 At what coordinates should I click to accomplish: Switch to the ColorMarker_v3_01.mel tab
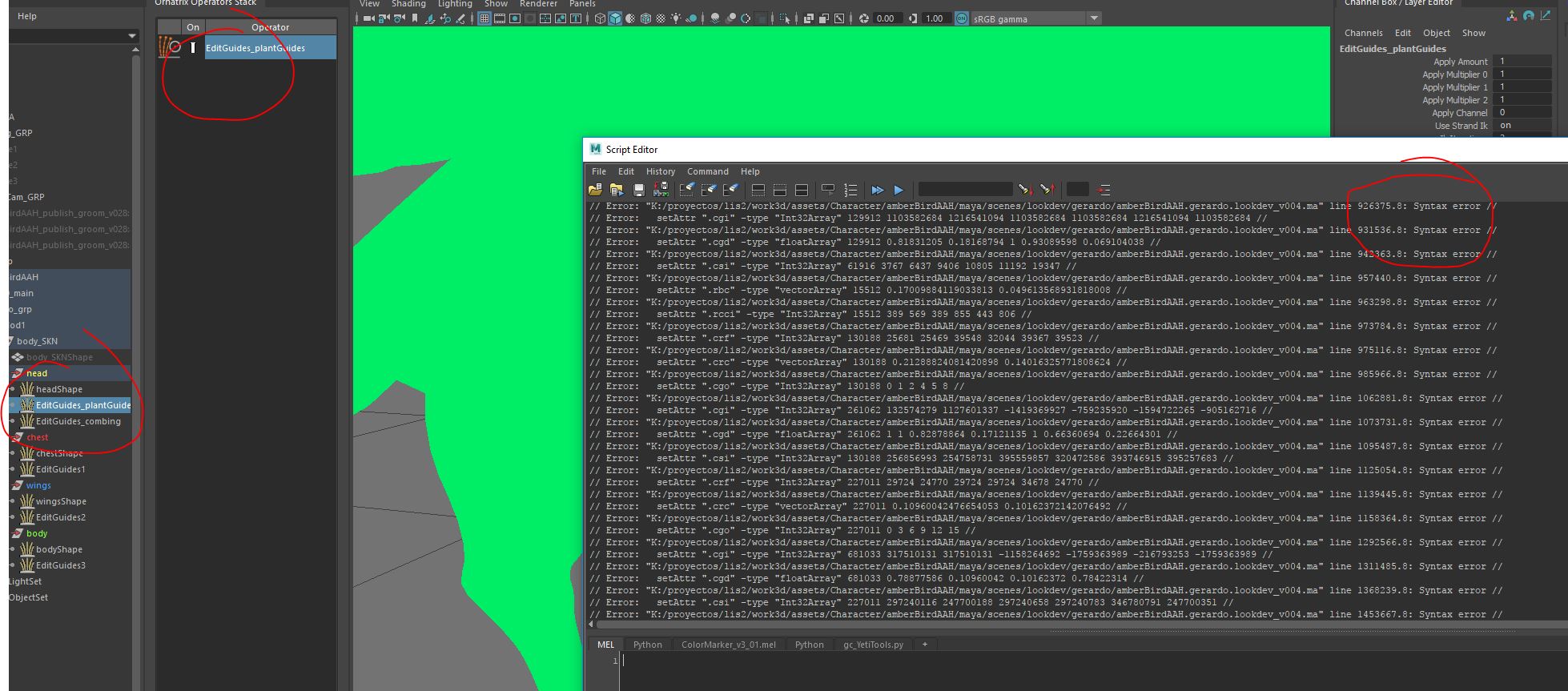pos(728,645)
